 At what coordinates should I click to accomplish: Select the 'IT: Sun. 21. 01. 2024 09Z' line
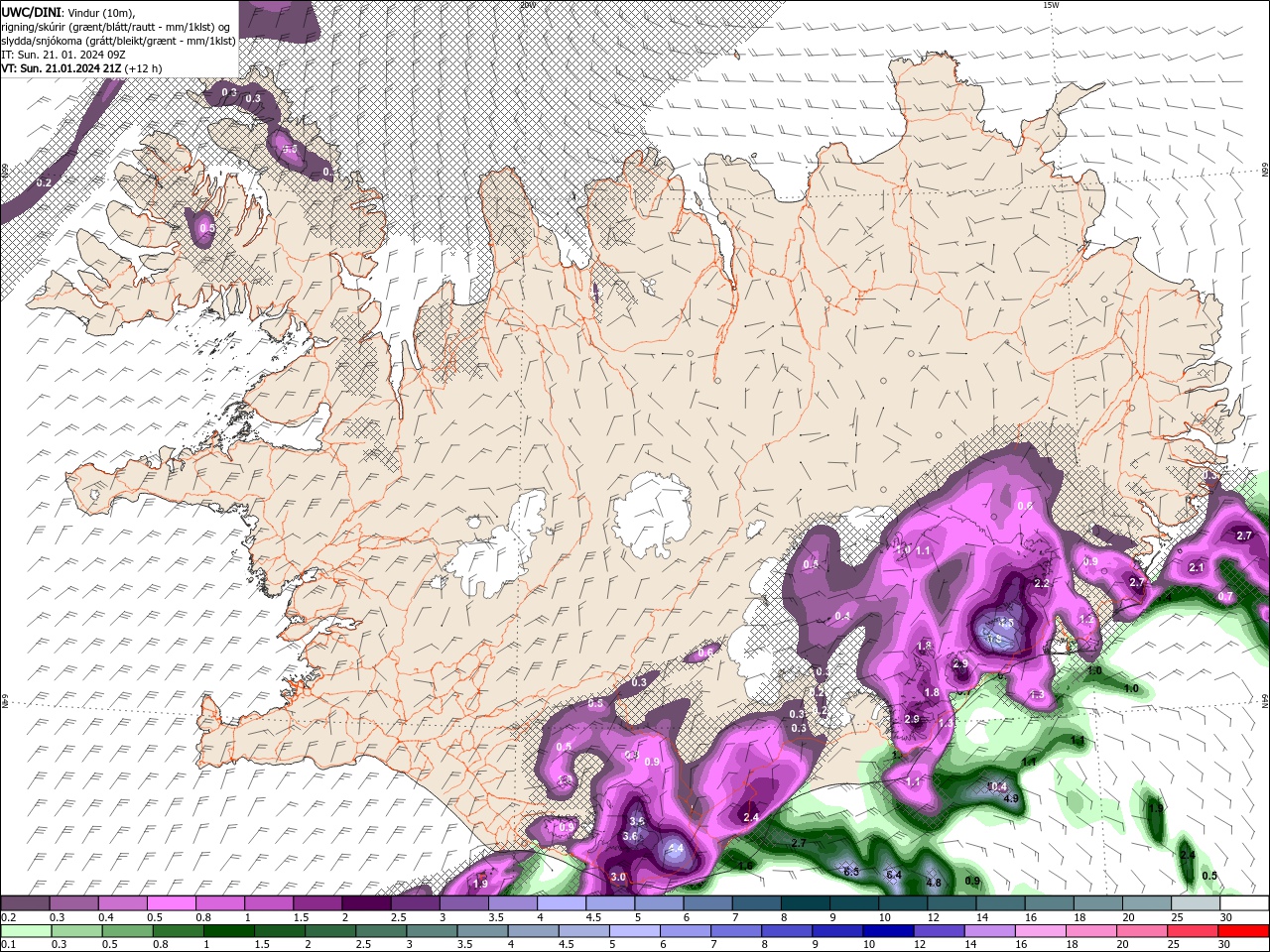(x=63, y=55)
